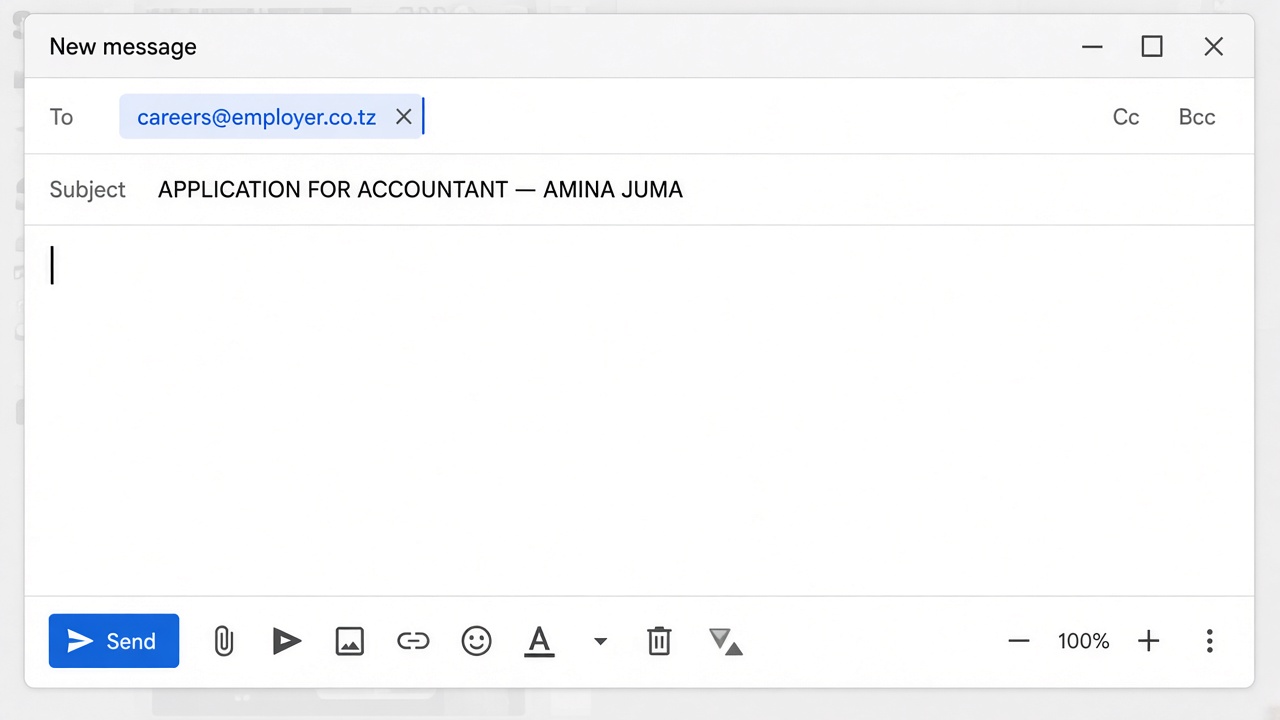Viewport: 1280px width, 720px height.
Task: Close the New message window
Action: [x=1214, y=47]
